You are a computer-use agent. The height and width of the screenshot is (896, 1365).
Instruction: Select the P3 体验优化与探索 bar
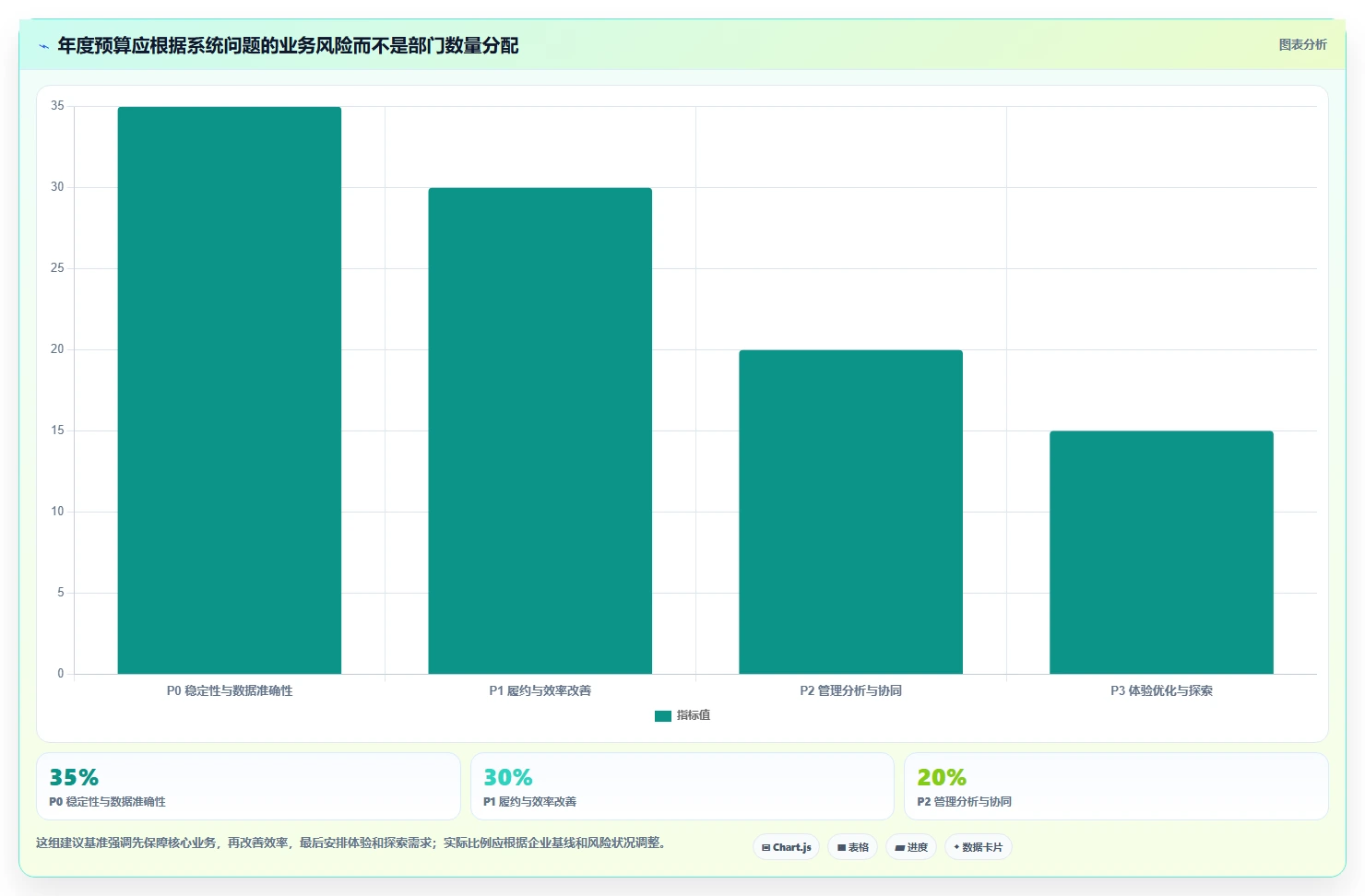point(1161,552)
